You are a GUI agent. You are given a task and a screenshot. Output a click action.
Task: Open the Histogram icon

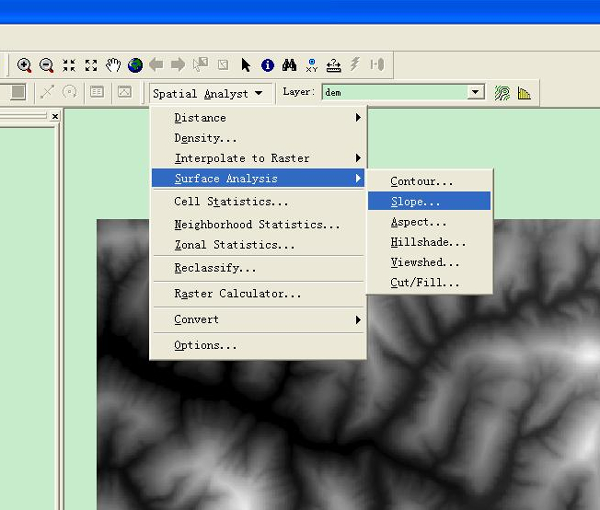click(524, 93)
